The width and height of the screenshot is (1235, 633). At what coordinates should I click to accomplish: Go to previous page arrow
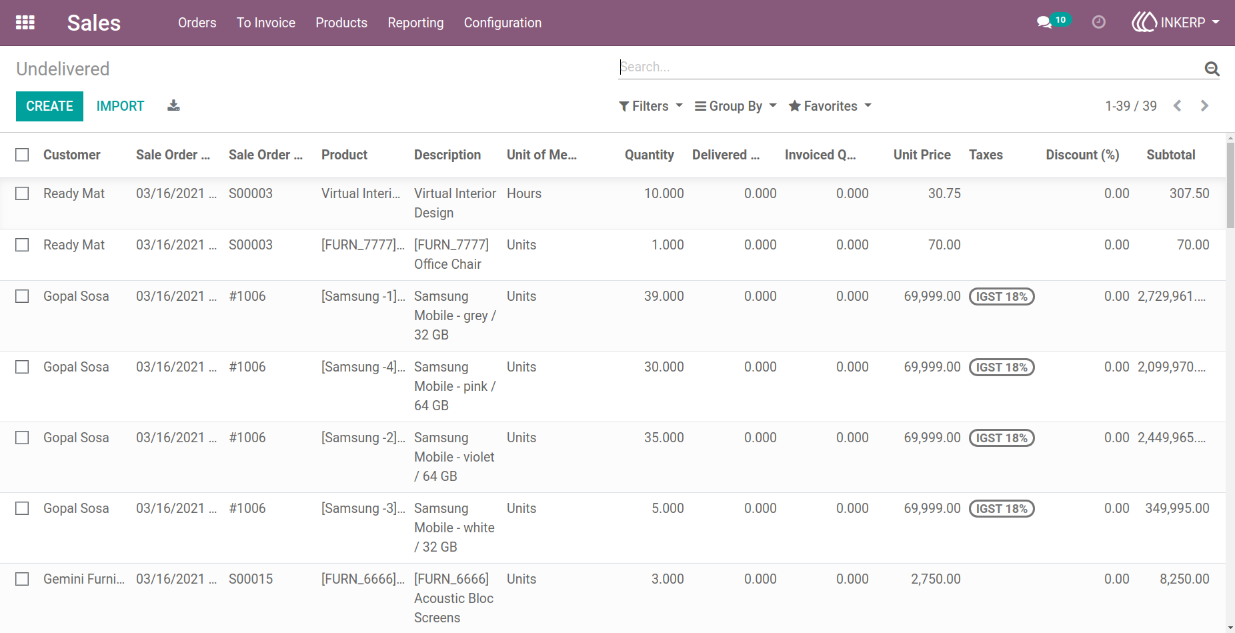tap(1178, 106)
